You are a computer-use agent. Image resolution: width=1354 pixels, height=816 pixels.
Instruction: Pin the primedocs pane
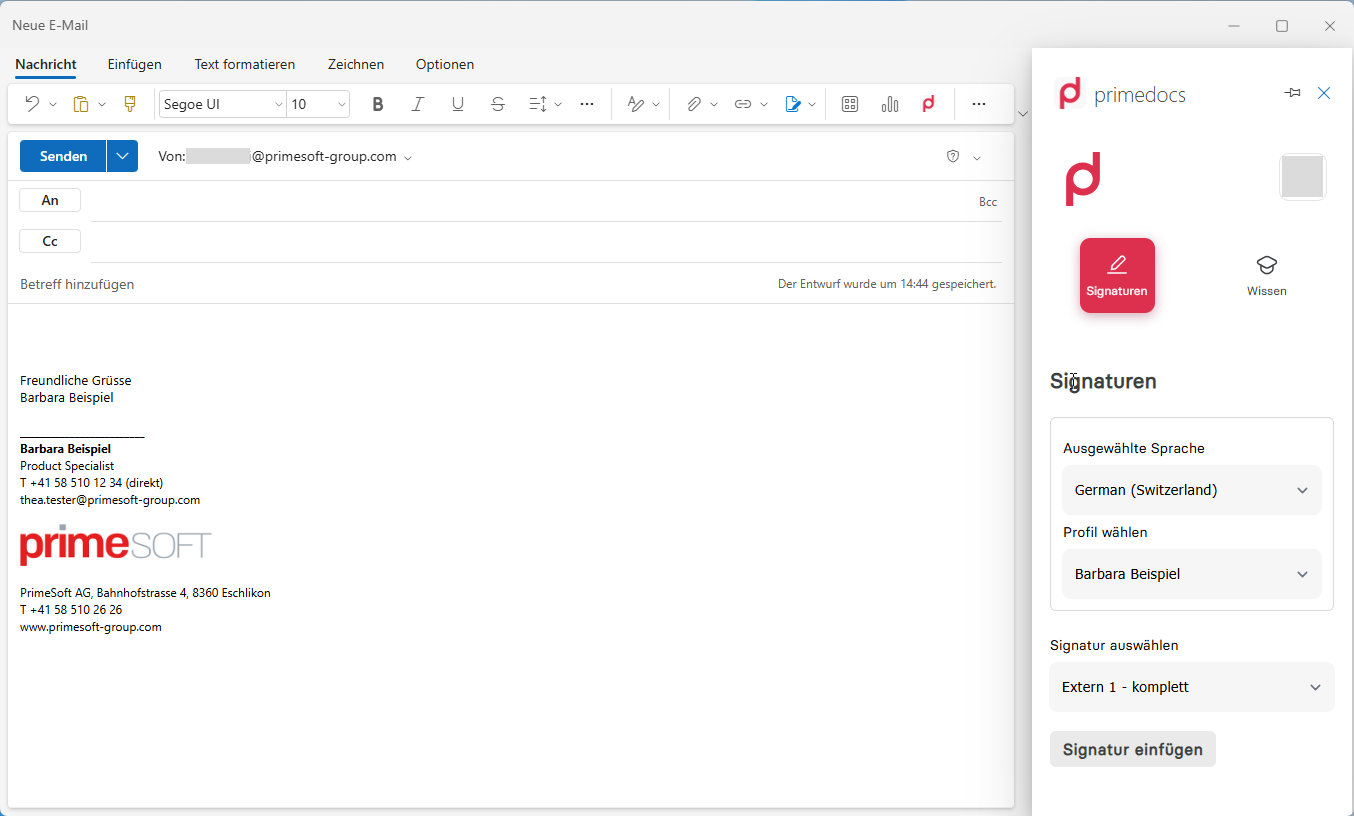click(x=1292, y=93)
